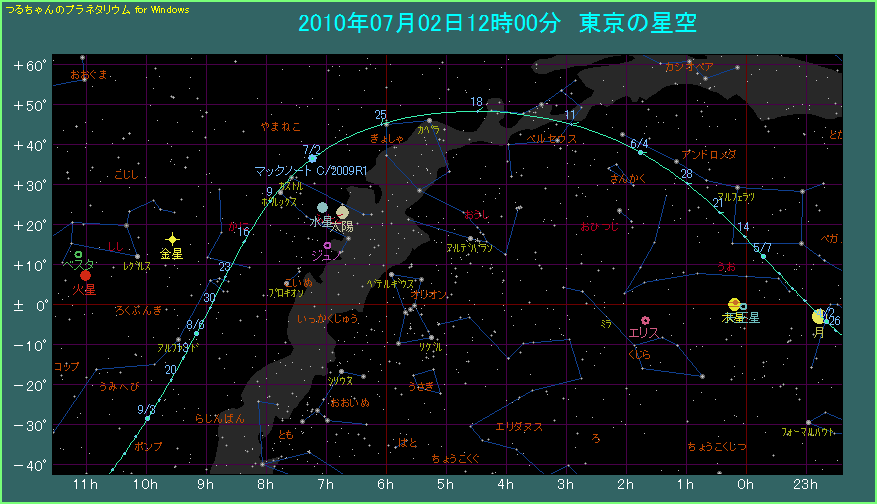Click the 東京の星空 title text
Viewport: 877px width, 504px height.
pyautogui.click(x=637, y=24)
